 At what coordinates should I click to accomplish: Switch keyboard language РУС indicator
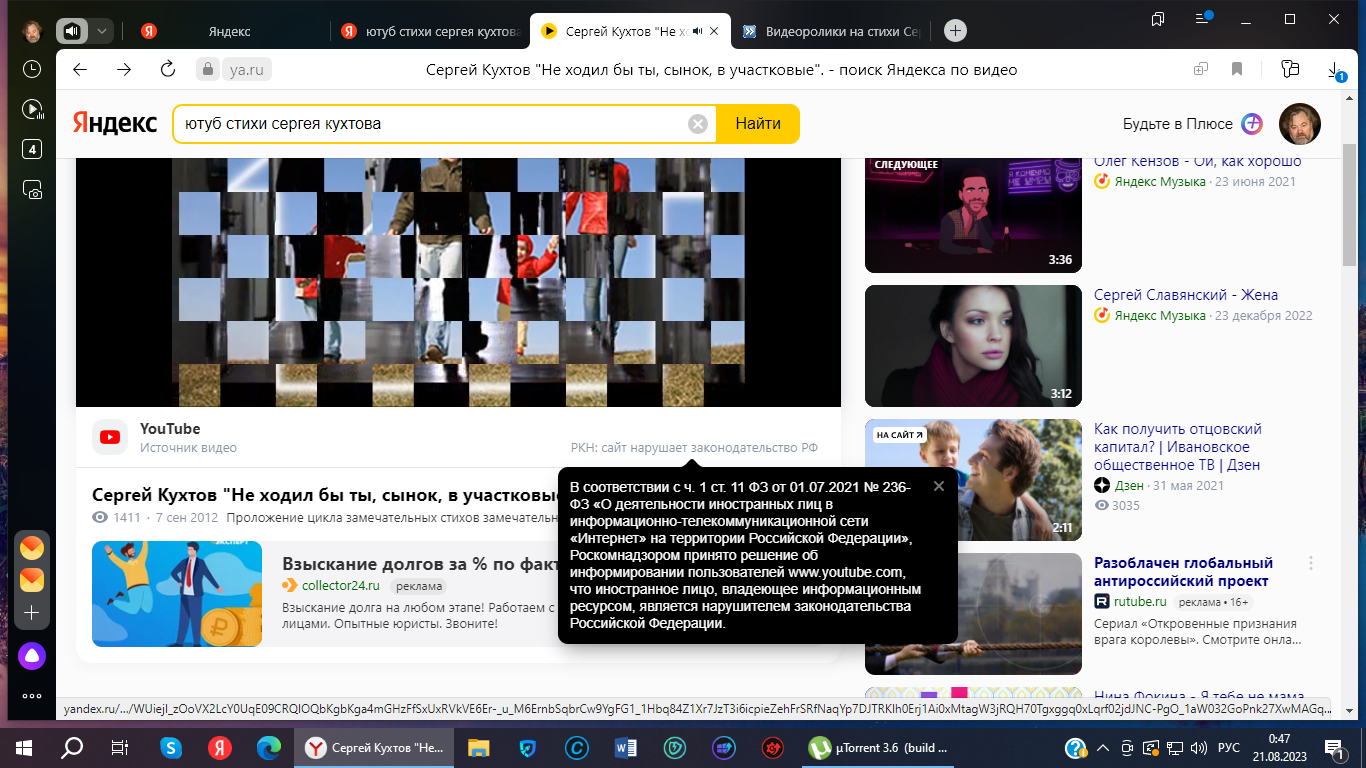click(x=1228, y=747)
